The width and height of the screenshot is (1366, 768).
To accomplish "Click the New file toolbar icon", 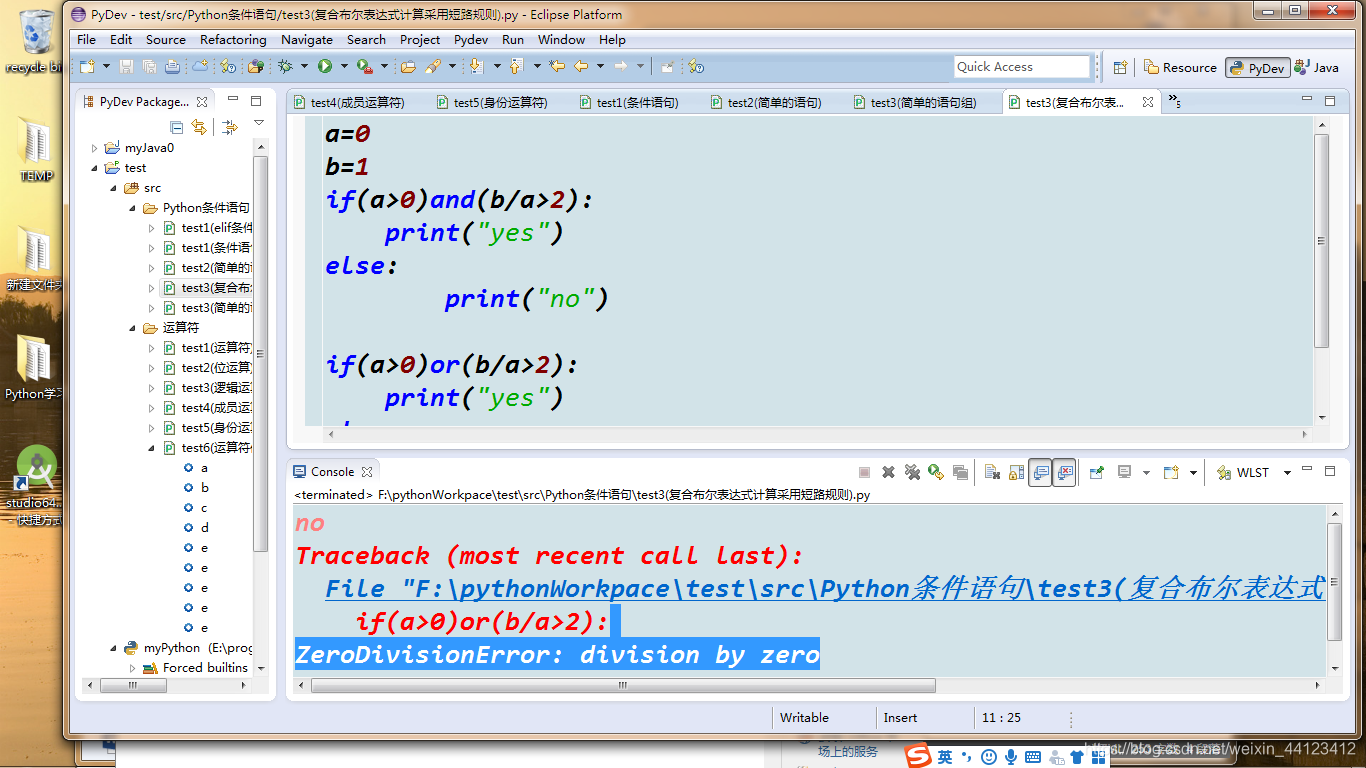I will pyautogui.click(x=87, y=67).
